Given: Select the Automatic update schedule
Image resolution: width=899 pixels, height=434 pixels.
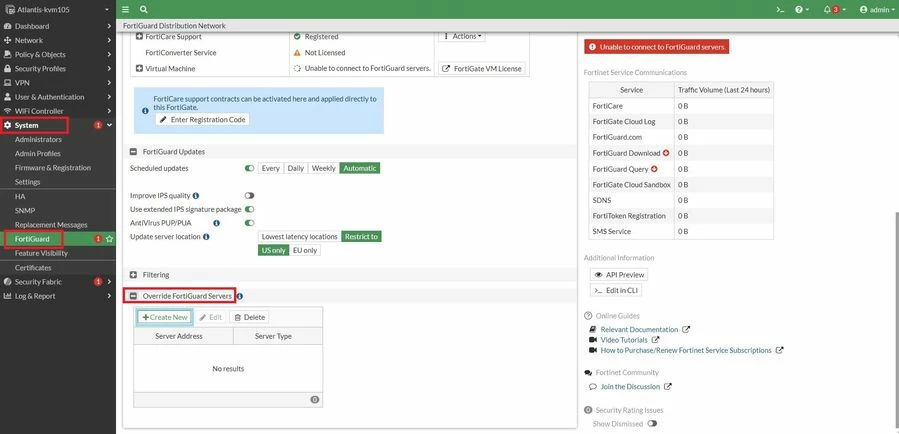Looking at the screenshot, I should (359, 169).
